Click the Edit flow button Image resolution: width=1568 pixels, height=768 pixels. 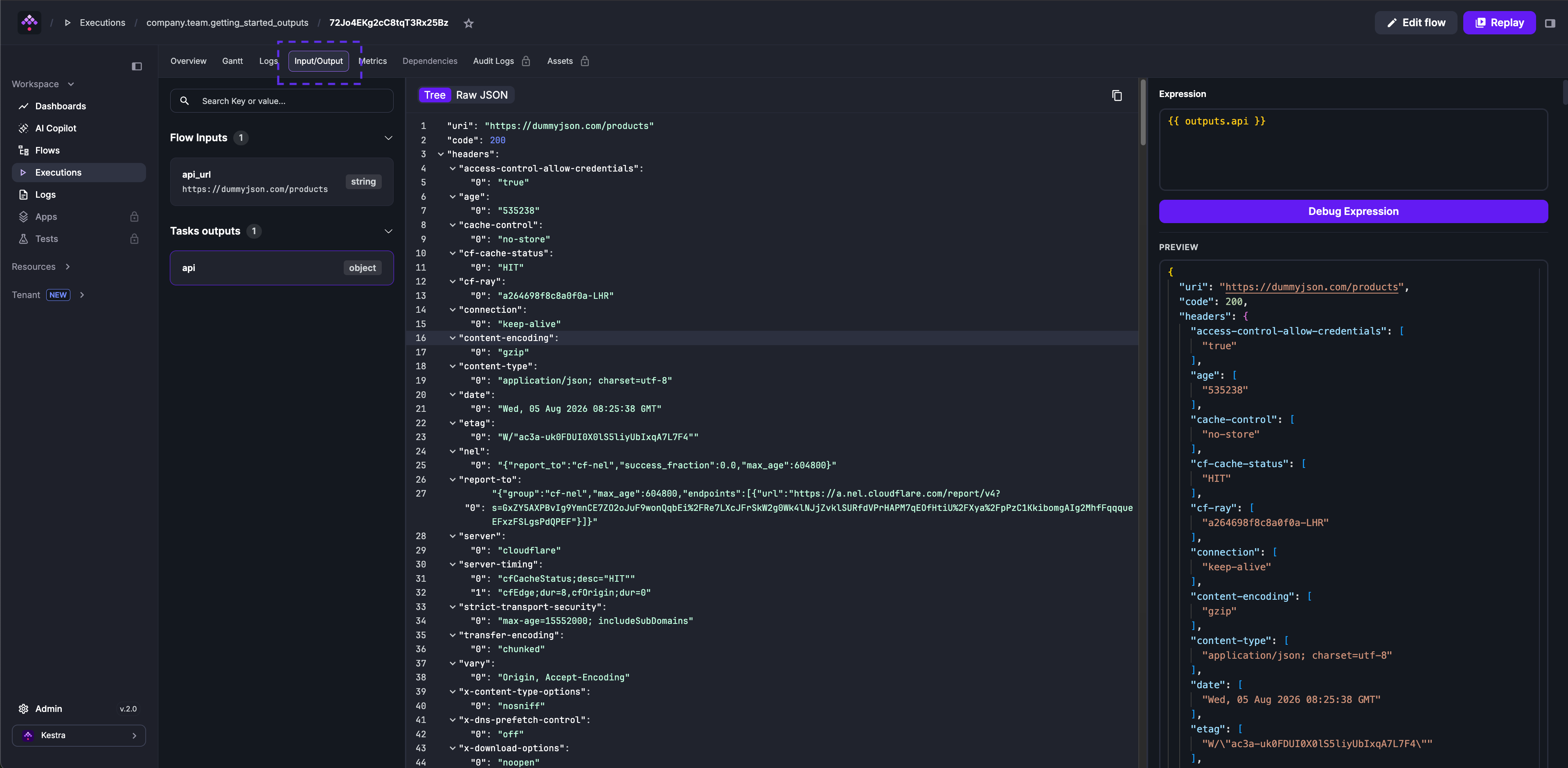tap(1416, 23)
